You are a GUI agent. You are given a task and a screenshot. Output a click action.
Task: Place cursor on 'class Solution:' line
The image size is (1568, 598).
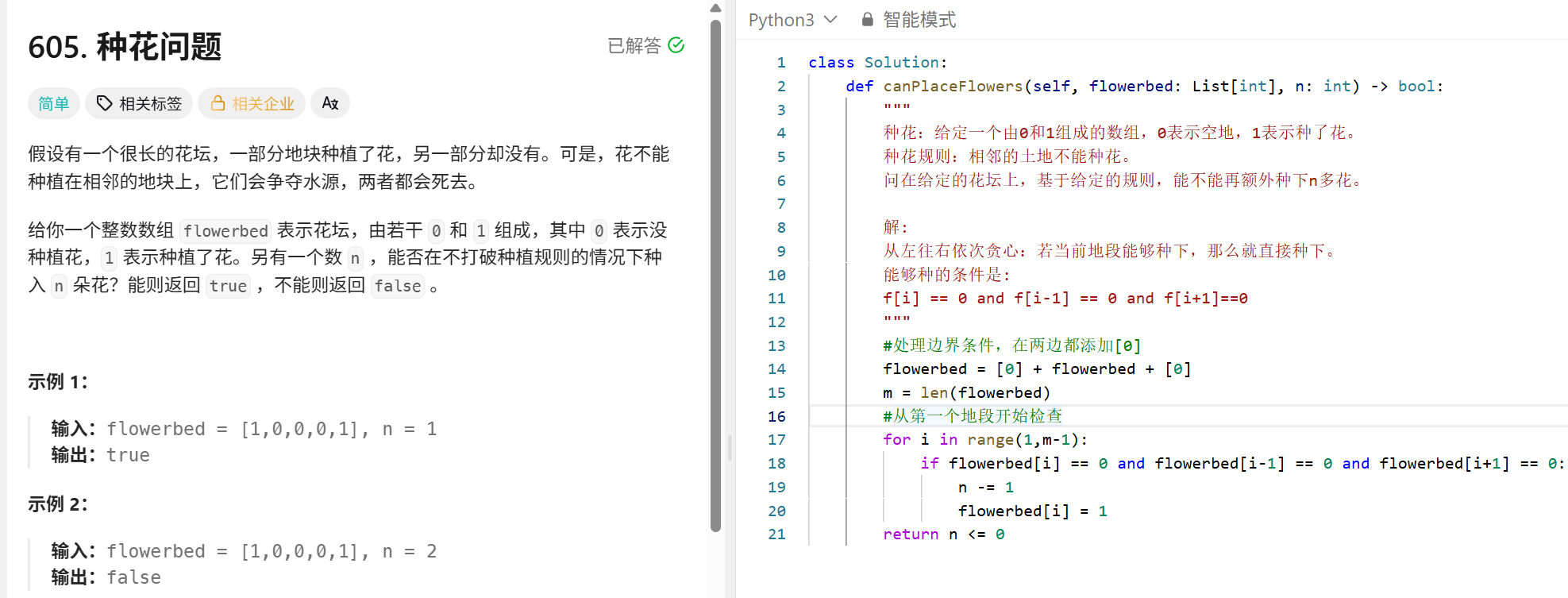(877, 63)
